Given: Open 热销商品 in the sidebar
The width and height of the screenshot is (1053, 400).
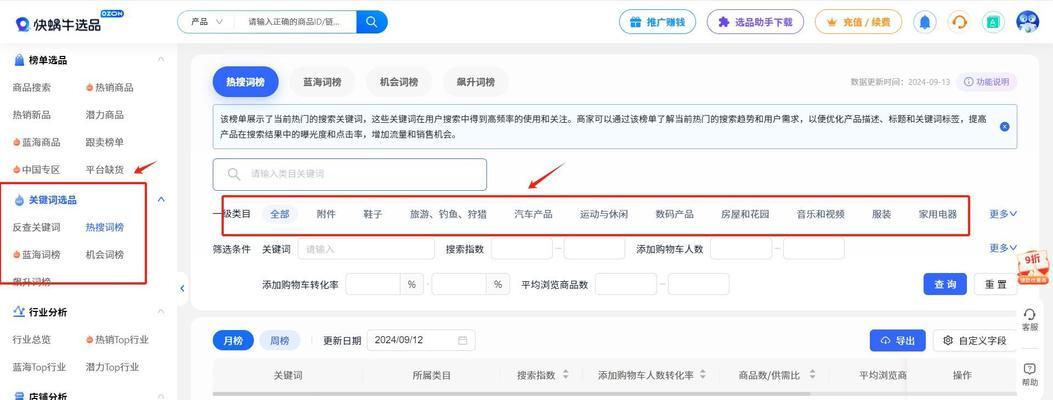Looking at the screenshot, I should point(109,87).
